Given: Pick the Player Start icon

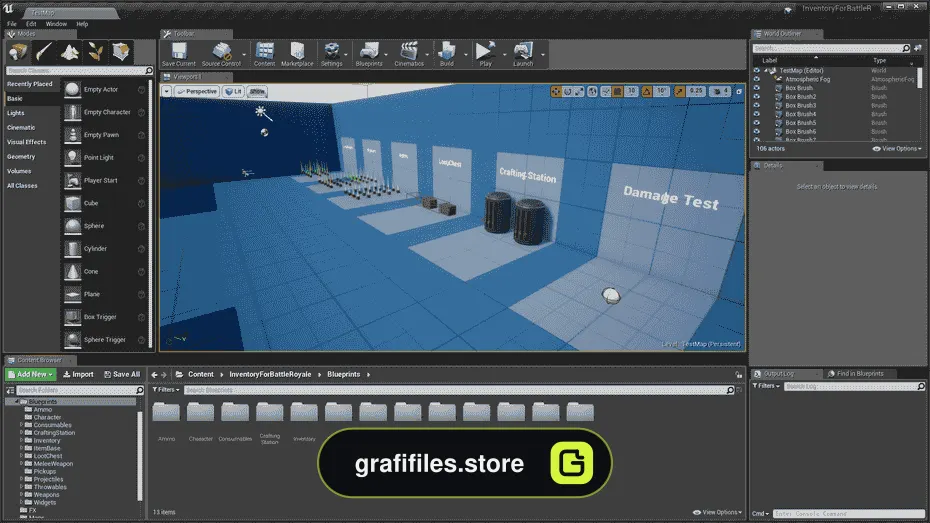Looking at the screenshot, I should [72, 180].
